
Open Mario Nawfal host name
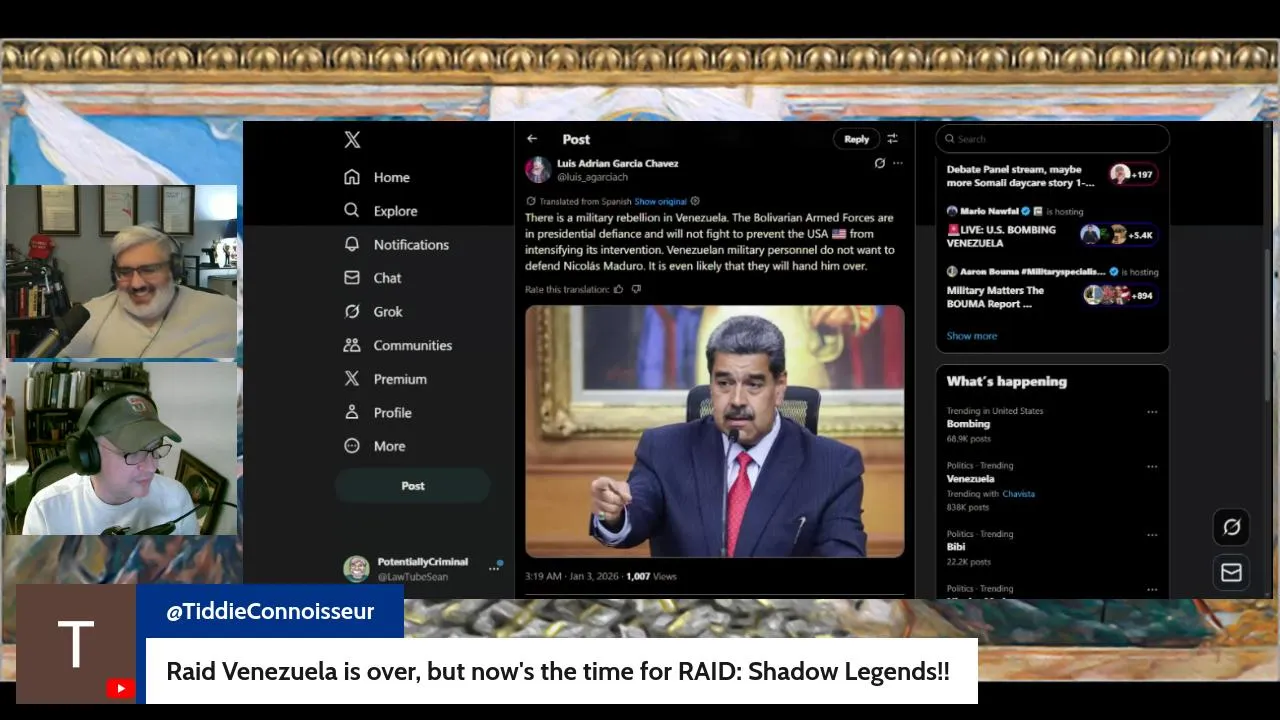click(x=988, y=211)
